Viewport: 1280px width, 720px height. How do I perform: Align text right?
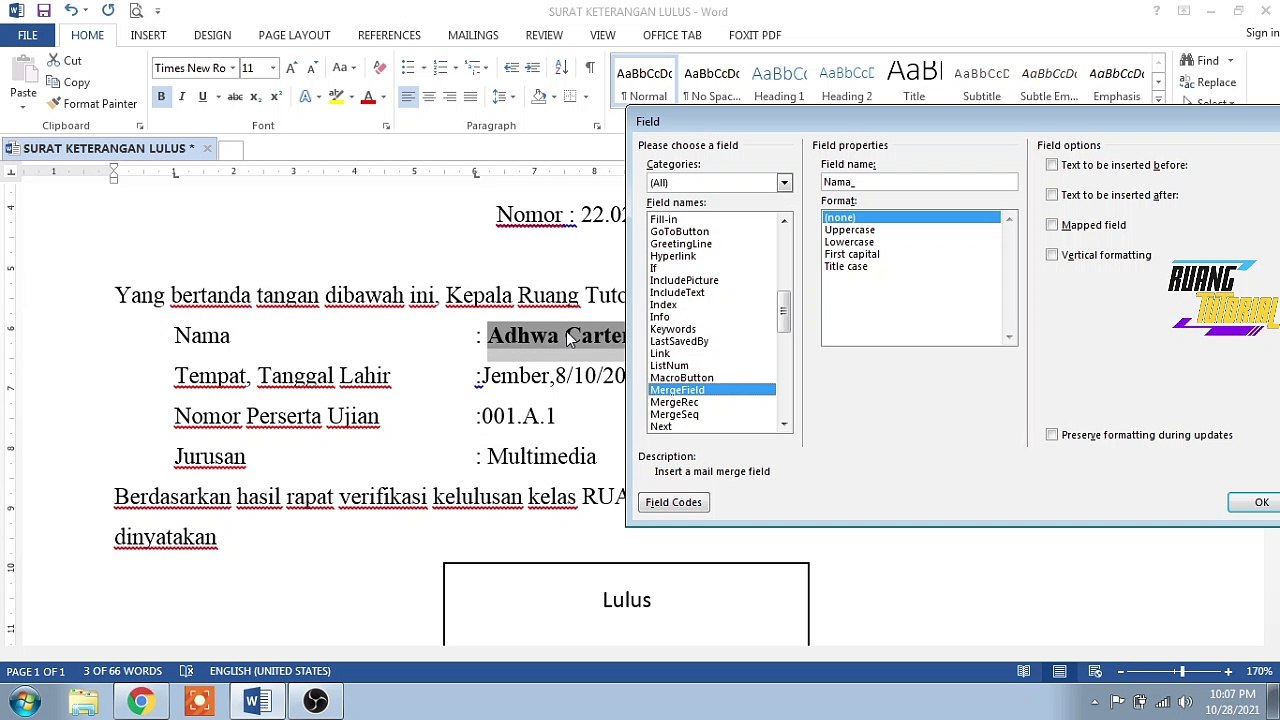pos(449,97)
